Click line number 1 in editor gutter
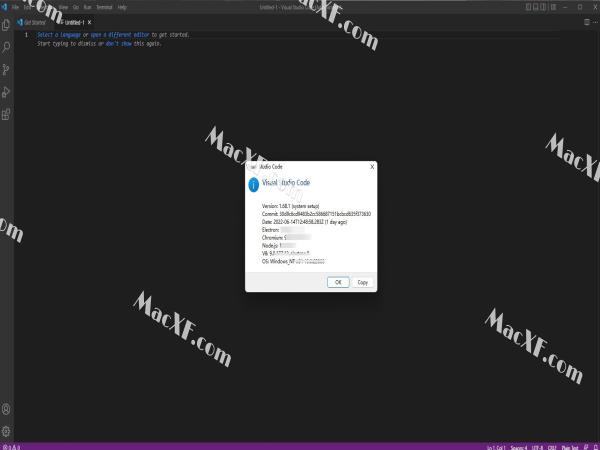The height and width of the screenshot is (450, 600). (x=26, y=35)
